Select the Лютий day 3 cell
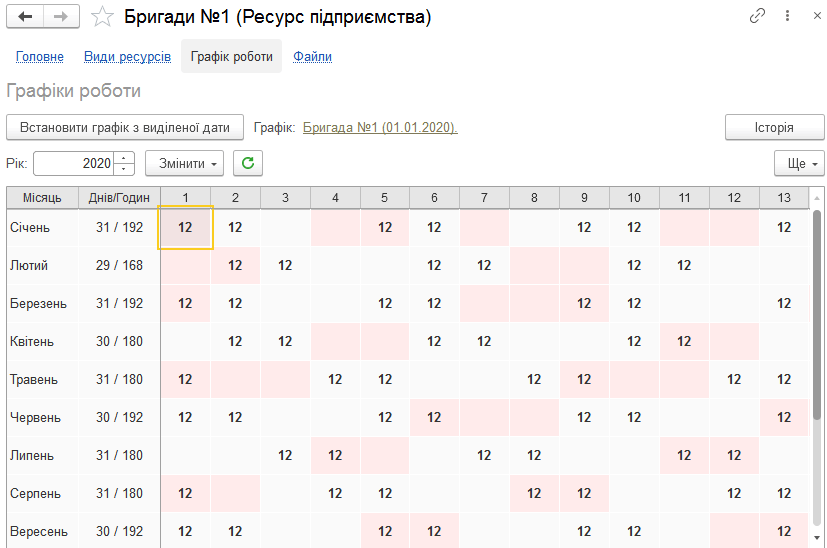 point(285,265)
